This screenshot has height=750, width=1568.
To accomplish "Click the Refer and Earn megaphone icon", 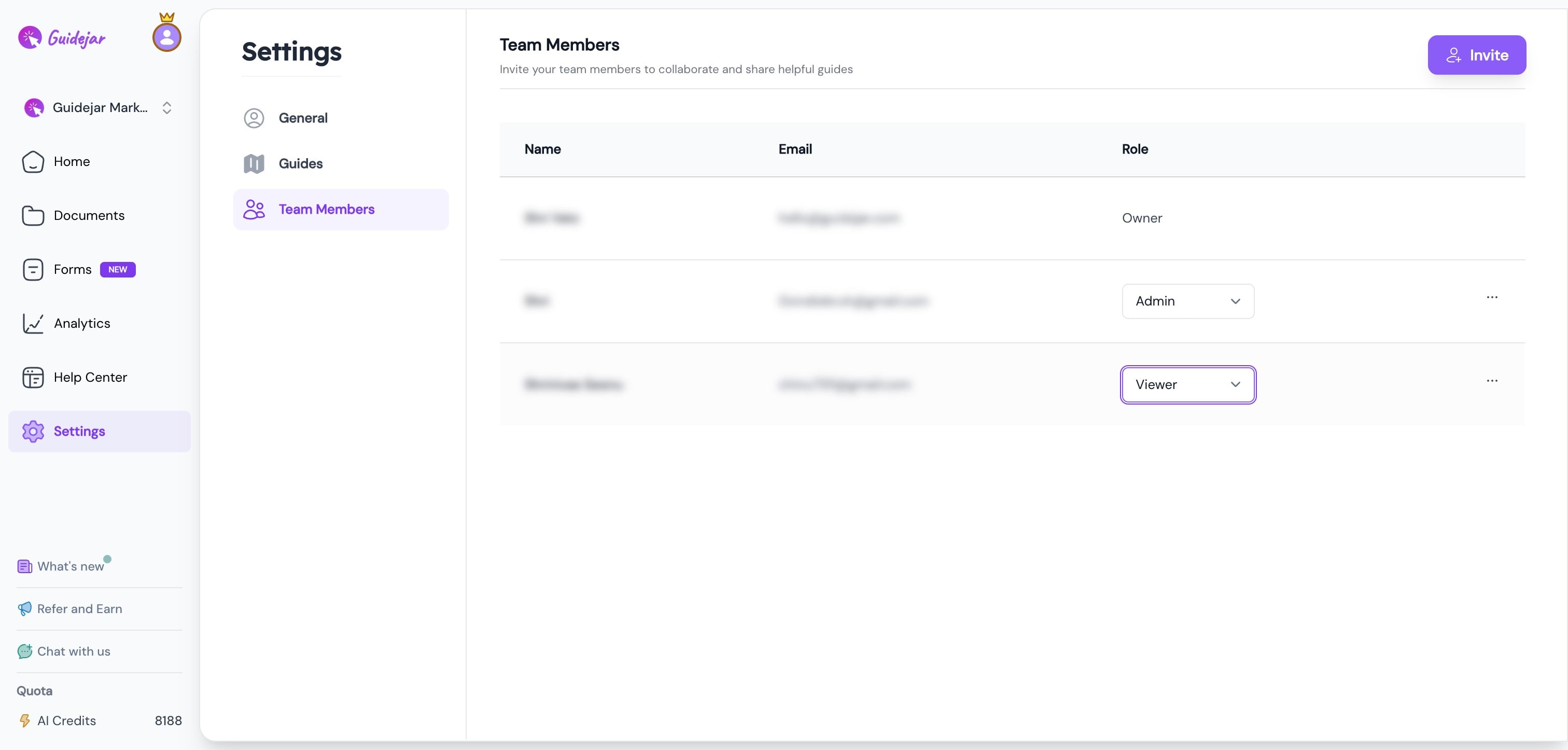I will point(24,609).
